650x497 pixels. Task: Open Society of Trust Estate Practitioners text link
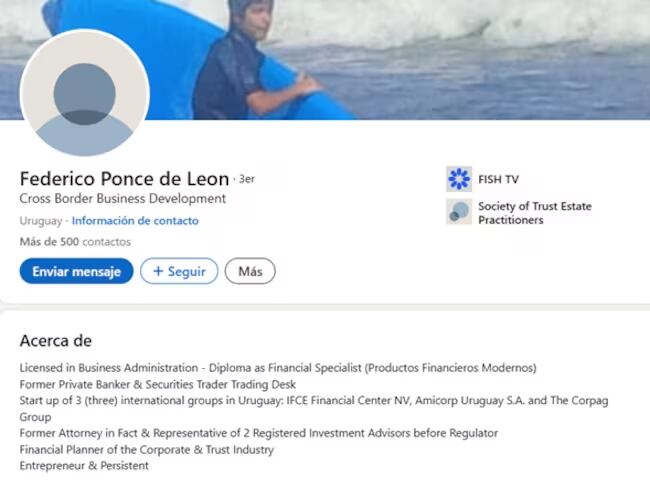click(534, 213)
